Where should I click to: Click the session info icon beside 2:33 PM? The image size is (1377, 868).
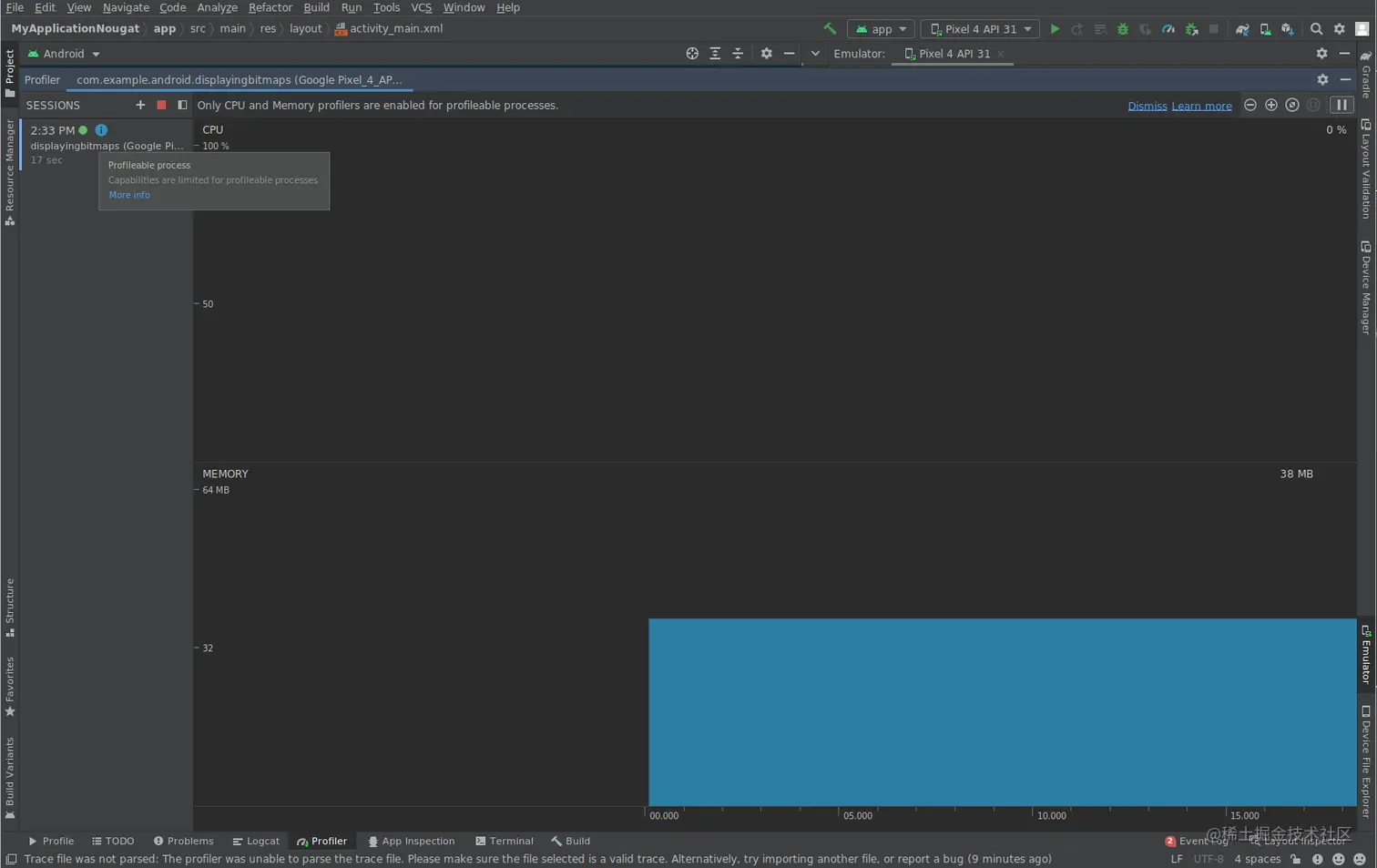coord(101,130)
